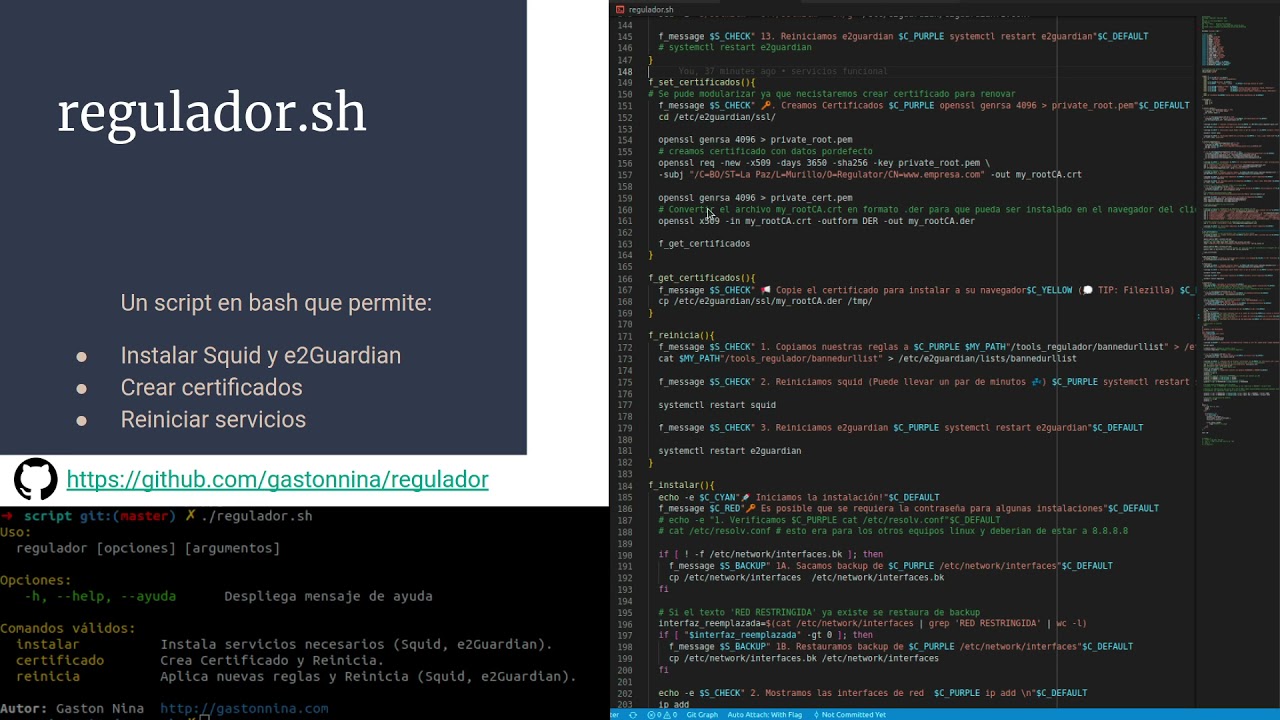Open the github.com/gastonnina/regulador link
Viewport: 1280px width, 720px height.
point(277,480)
